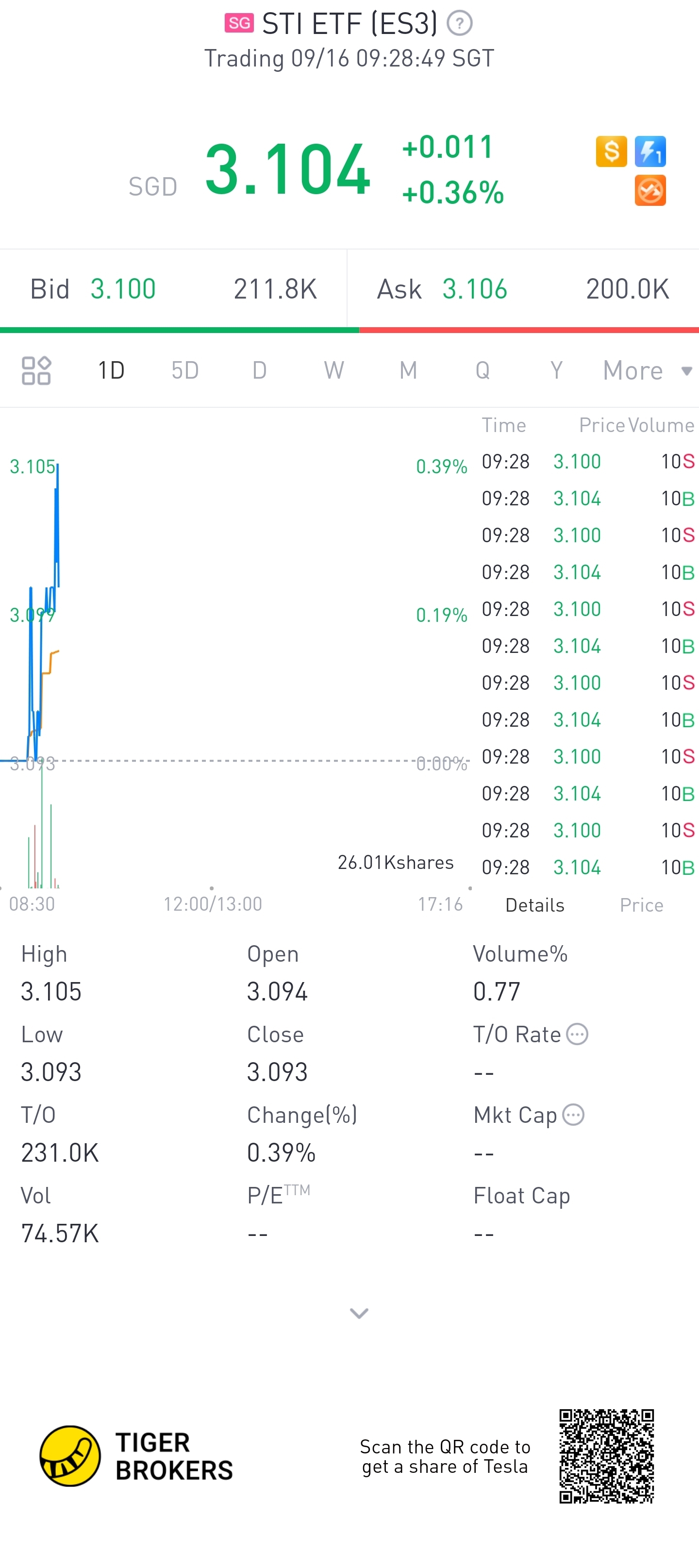Open the chart layout grid icon
Screen dimensions: 699x1568
(x=36, y=370)
